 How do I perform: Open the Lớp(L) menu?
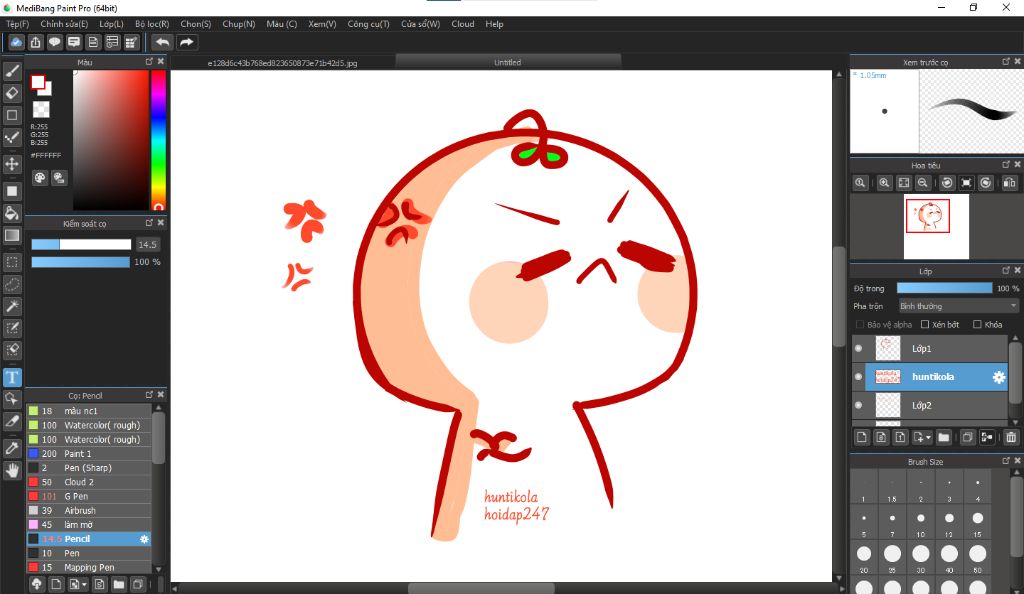point(111,24)
